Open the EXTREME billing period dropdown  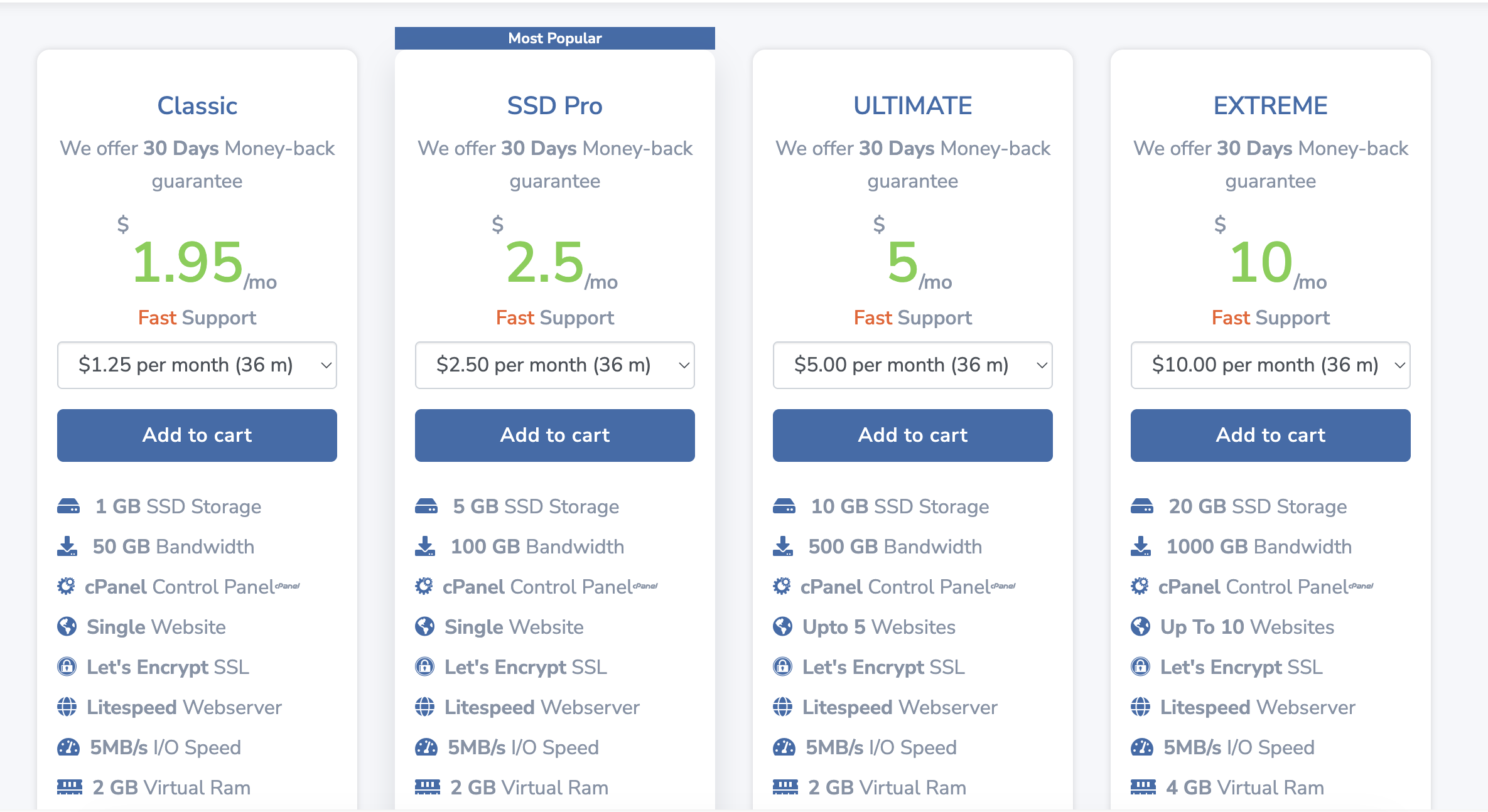click(1271, 365)
